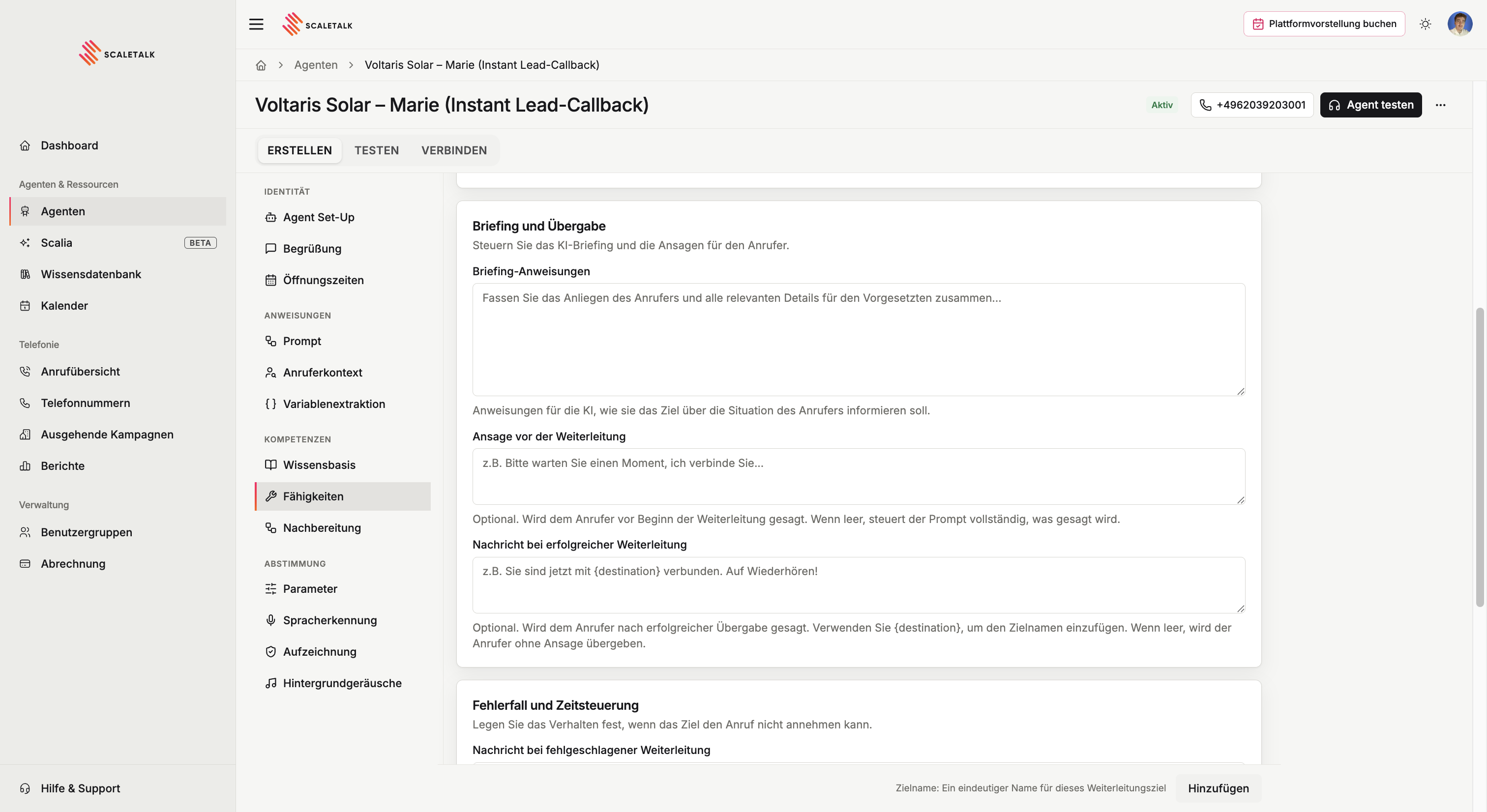Screen dimensions: 1487x812
Task: Click the Kalender icon in sidebar
Action: tap(25, 306)
